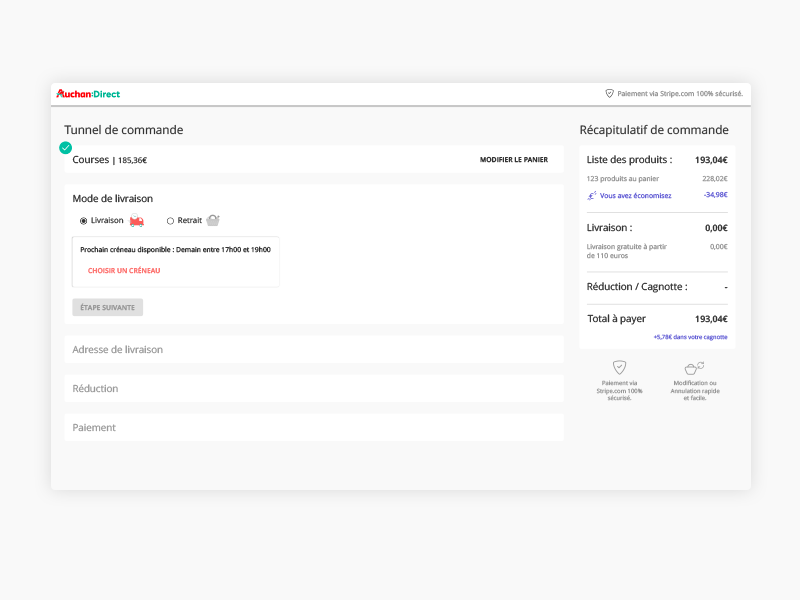
Task: Click the delivery truck icon next to Livraison
Action: 137,221
